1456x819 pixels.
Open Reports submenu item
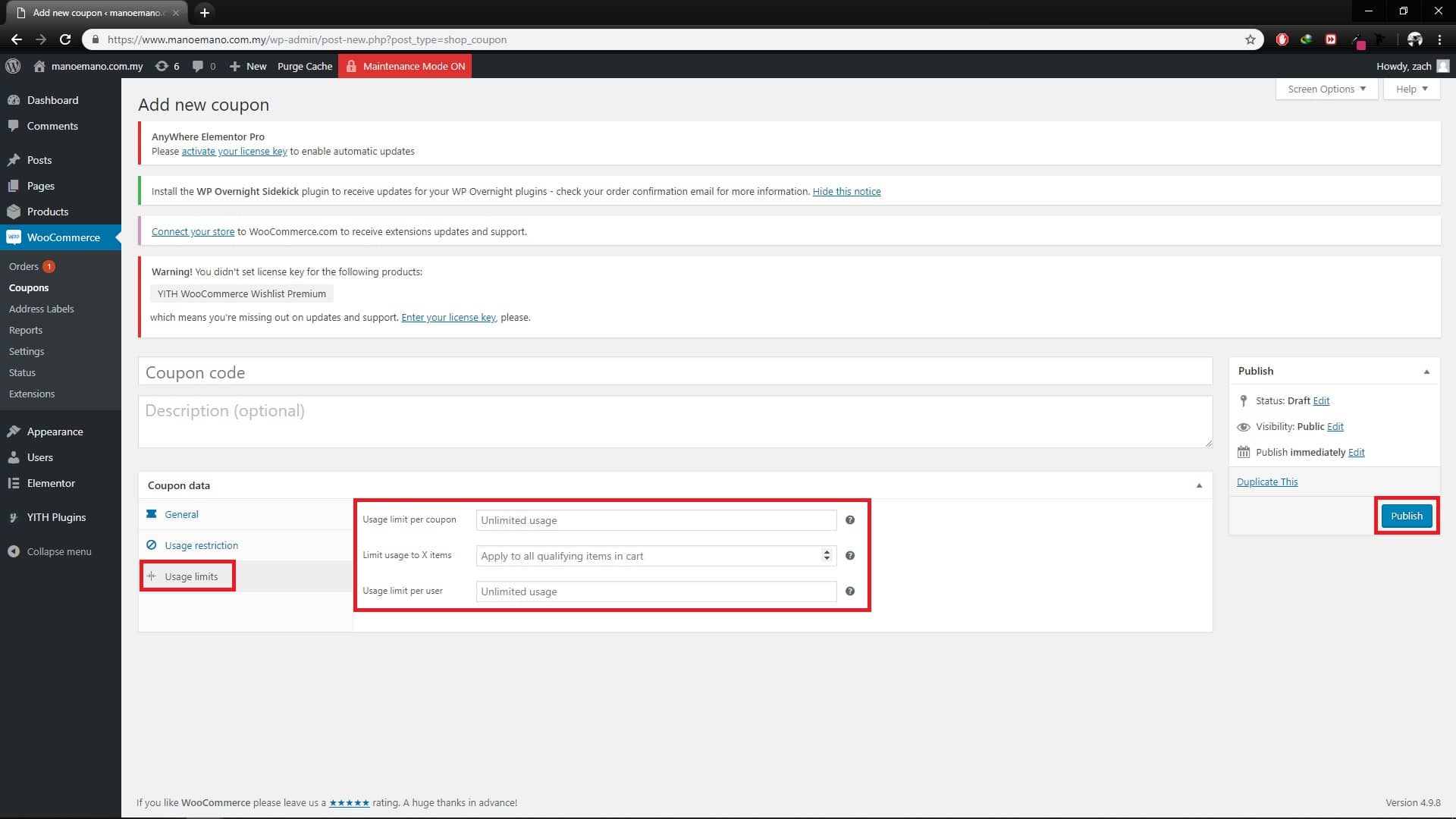(x=26, y=330)
